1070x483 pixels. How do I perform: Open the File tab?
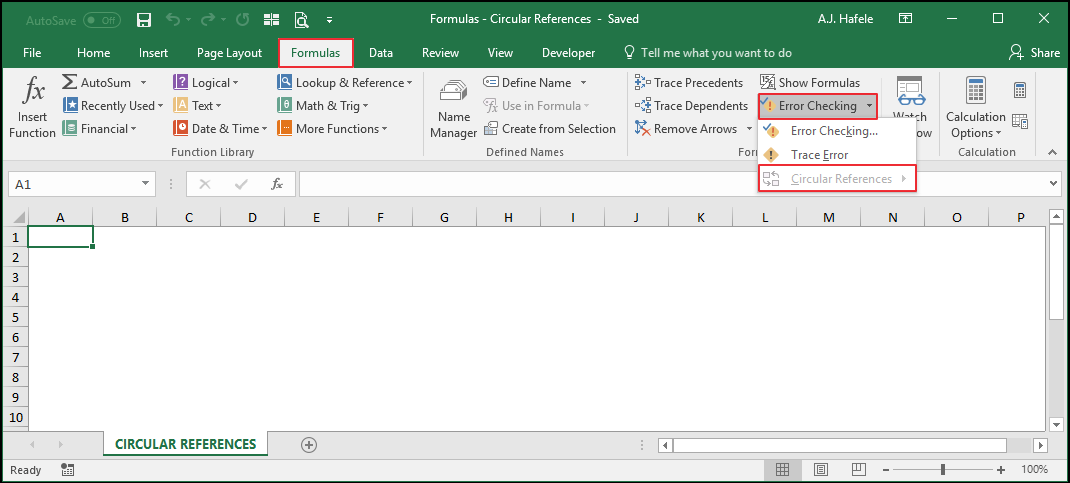click(x=32, y=53)
